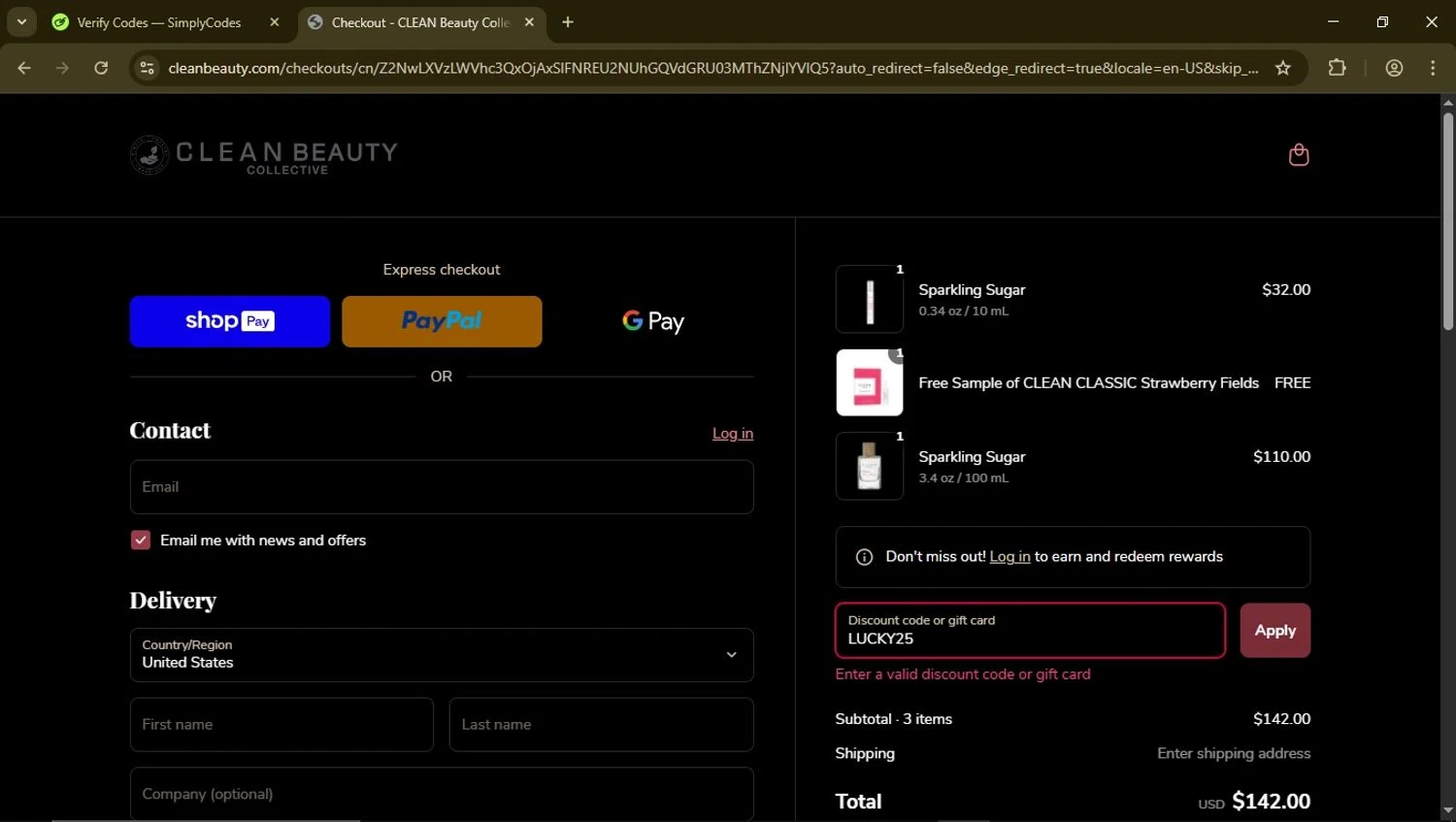The image size is (1456, 822).
Task: Click the Subtotal · 3 items label
Action: point(894,719)
